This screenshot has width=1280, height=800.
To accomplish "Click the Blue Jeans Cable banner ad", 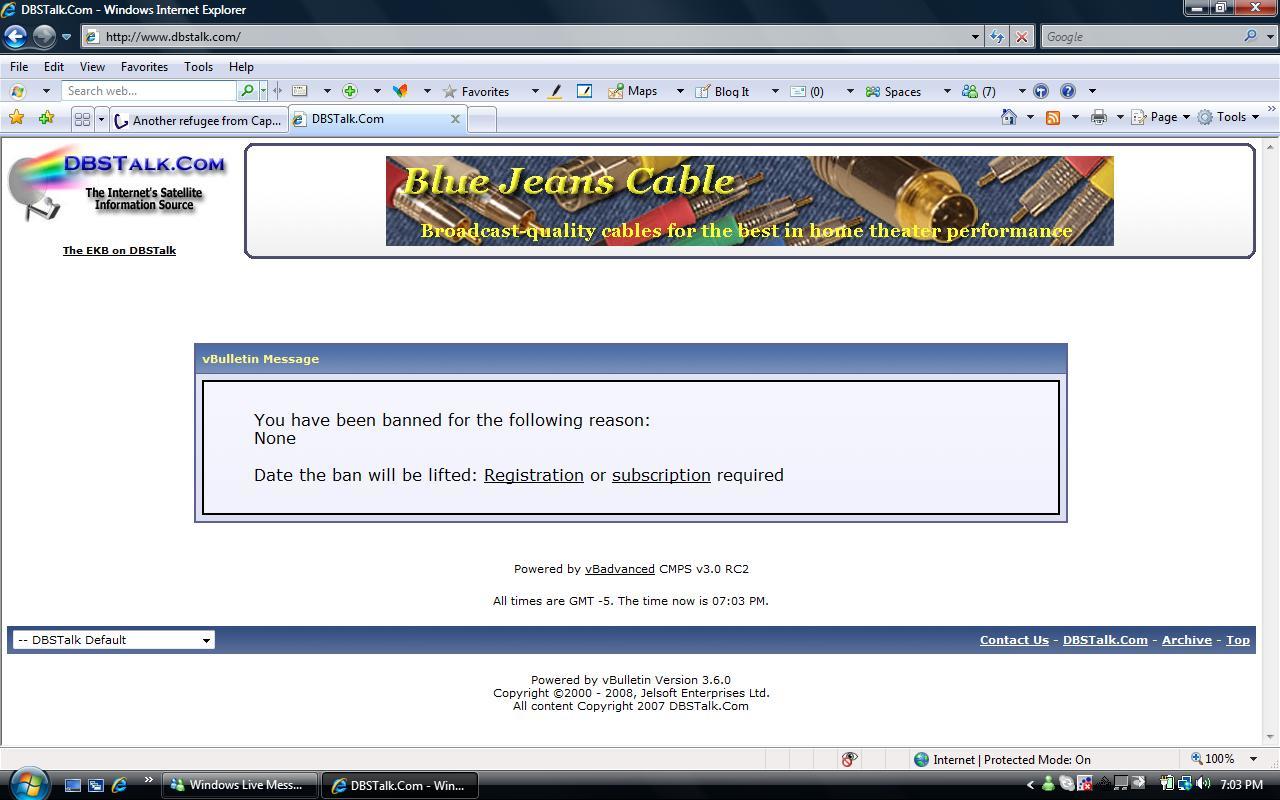I will [x=750, y=201].
